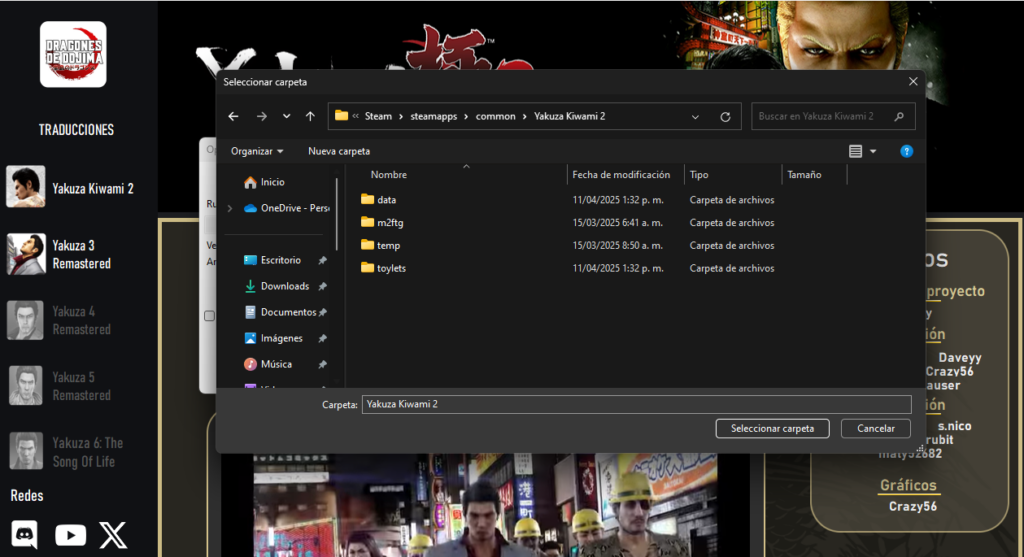Image resolution: width=1024 pixels, height=557 pixels.
Task: Select OneDrive - Personal in navigation
Action: 287,208
